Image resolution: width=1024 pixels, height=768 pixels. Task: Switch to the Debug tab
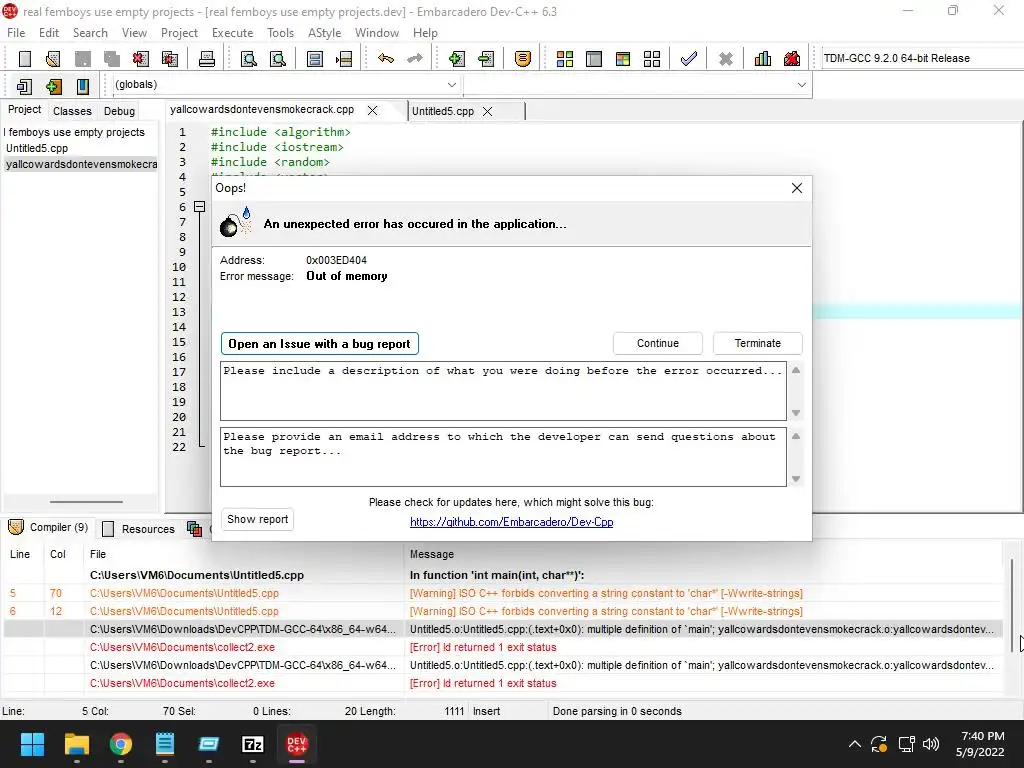120,111
